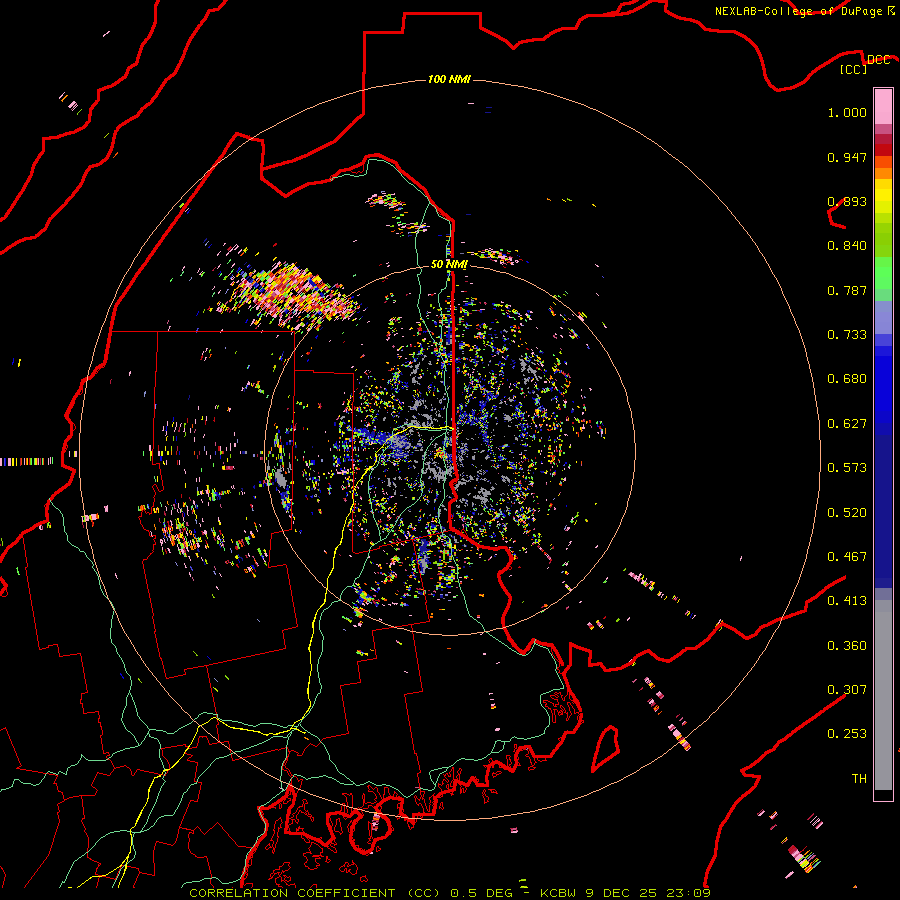Screen dimensions: 900x900
Task: Select the 0.520 scale value
Action: (847, 513)
